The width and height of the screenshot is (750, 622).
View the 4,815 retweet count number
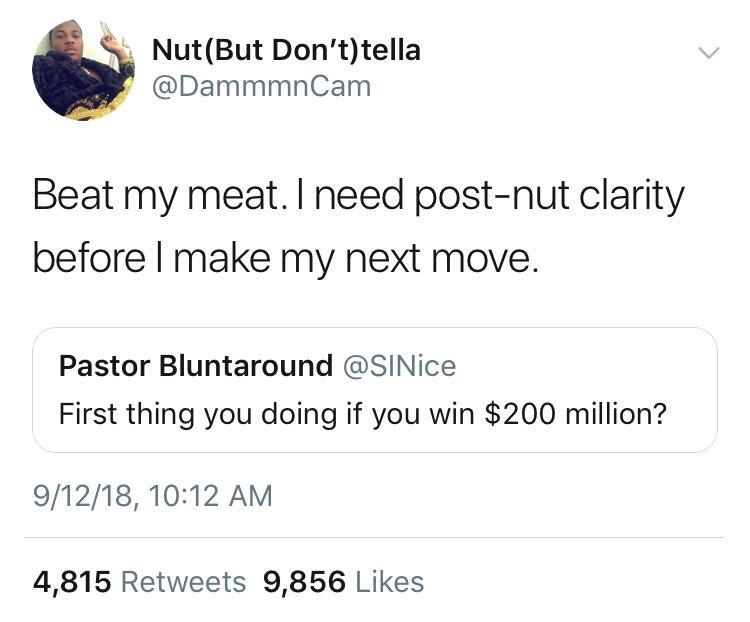click(72, 582)
